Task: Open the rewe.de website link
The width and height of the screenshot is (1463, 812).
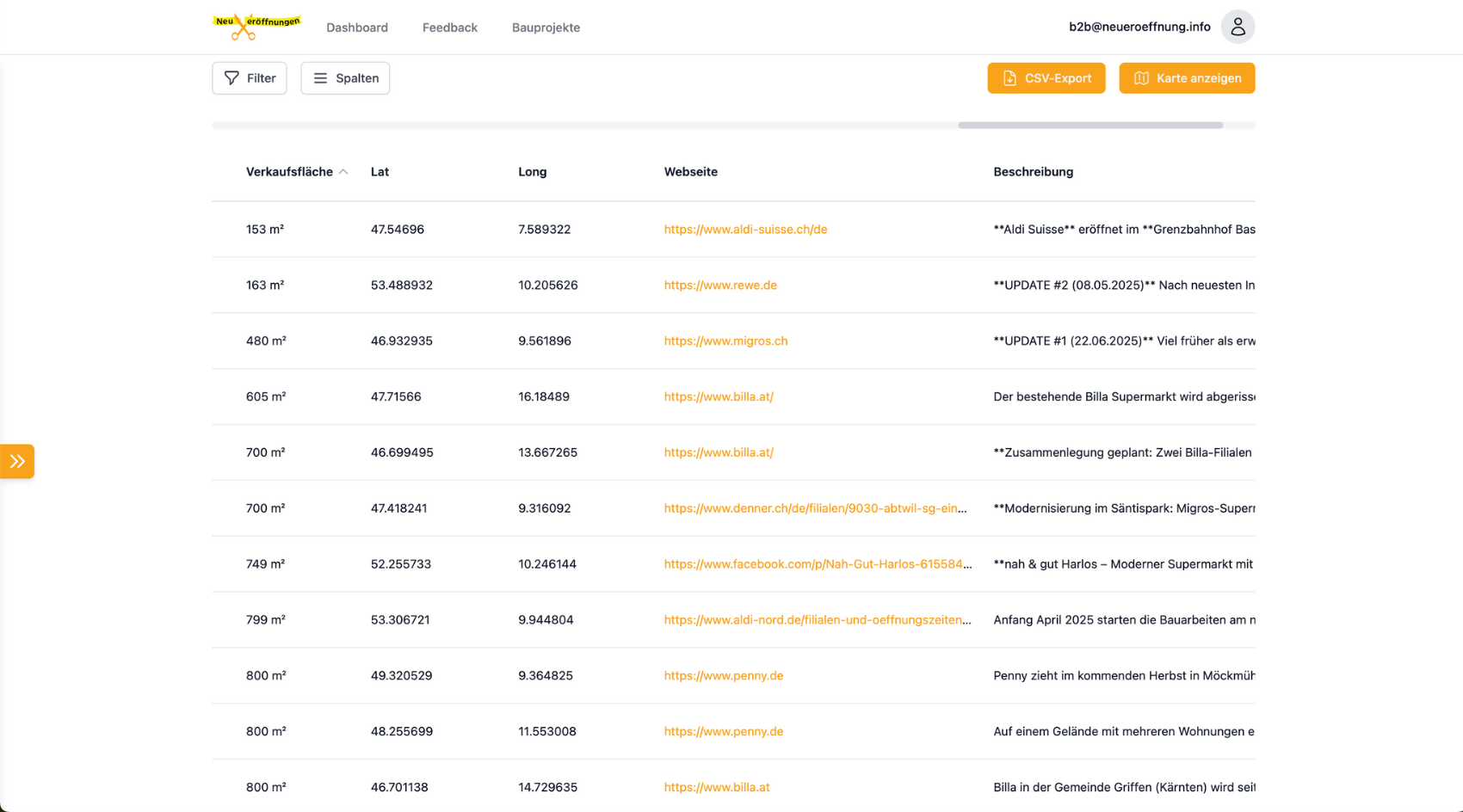Action: pos(720,286)
